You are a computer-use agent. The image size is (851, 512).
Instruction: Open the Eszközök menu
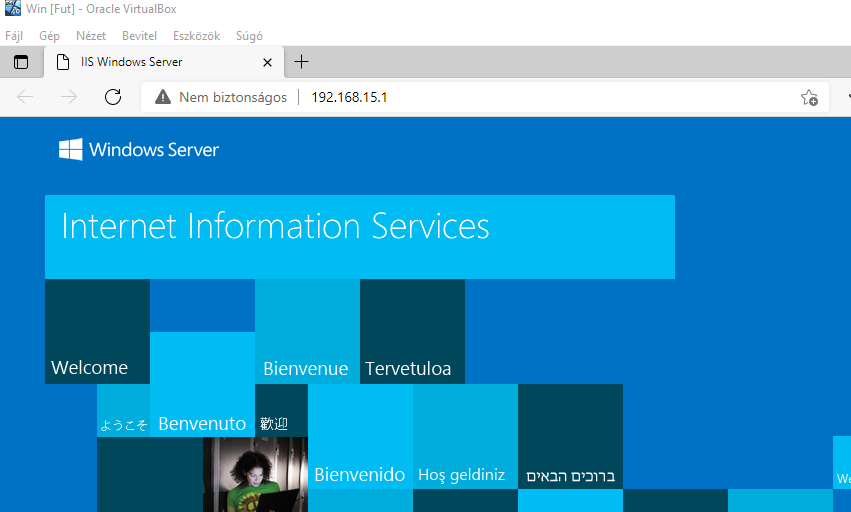[196, 36]
